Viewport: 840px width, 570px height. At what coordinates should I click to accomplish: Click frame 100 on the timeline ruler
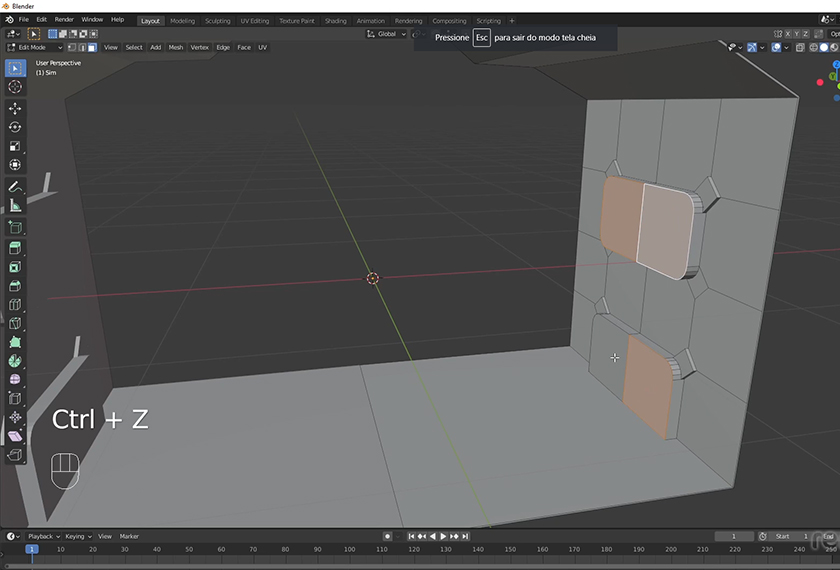[350, 549]
